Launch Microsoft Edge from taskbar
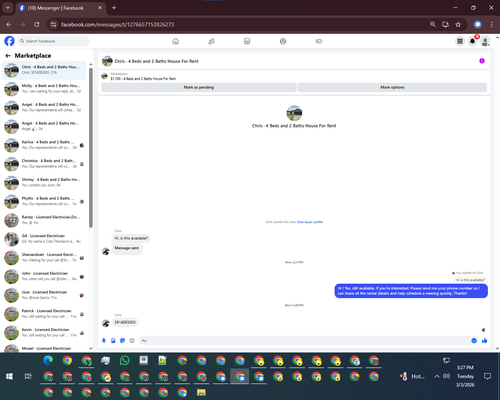 (48, 360)
